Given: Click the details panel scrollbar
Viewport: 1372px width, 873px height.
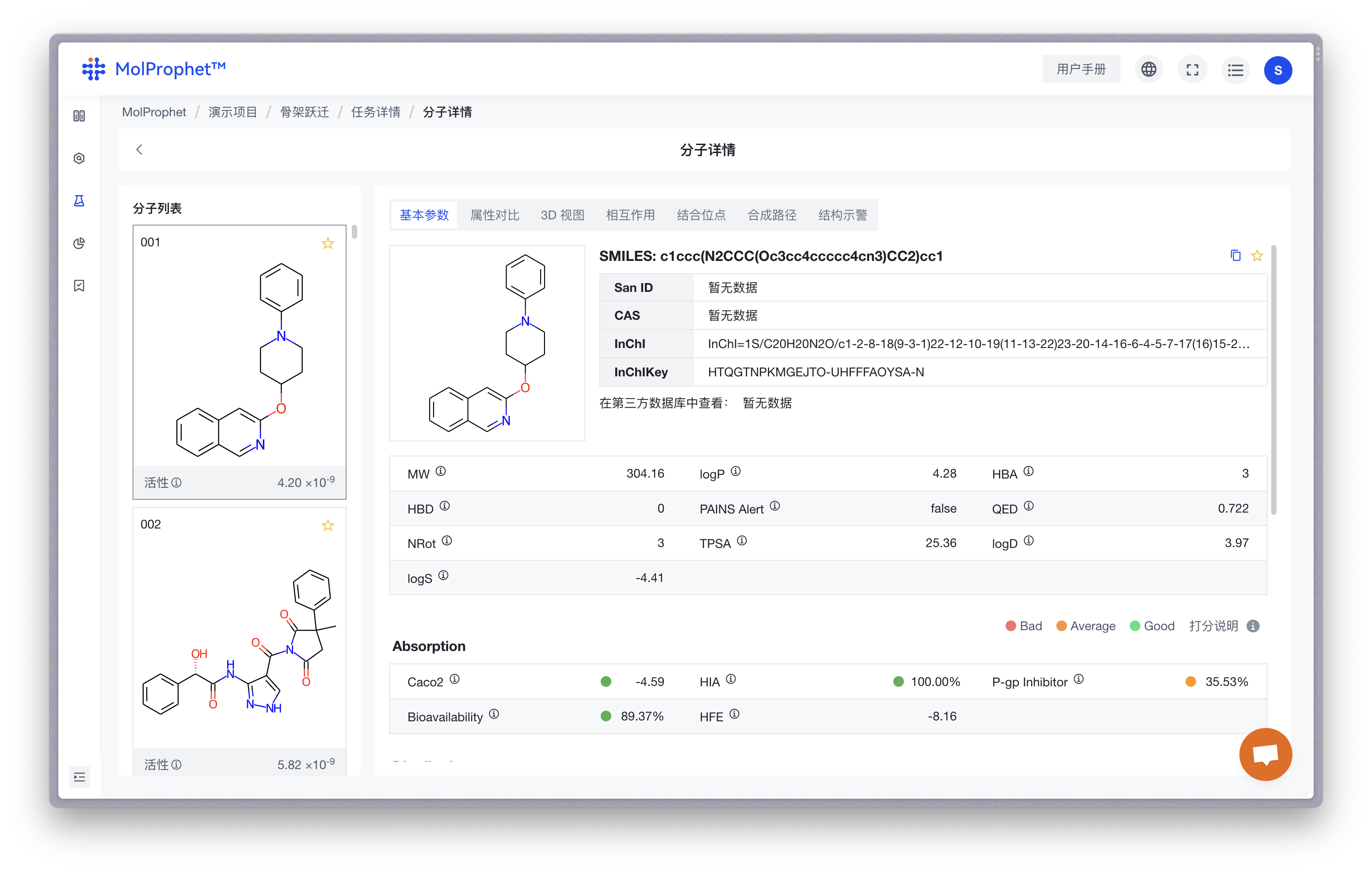Looking at the screenshot, I should point(1273,380).
